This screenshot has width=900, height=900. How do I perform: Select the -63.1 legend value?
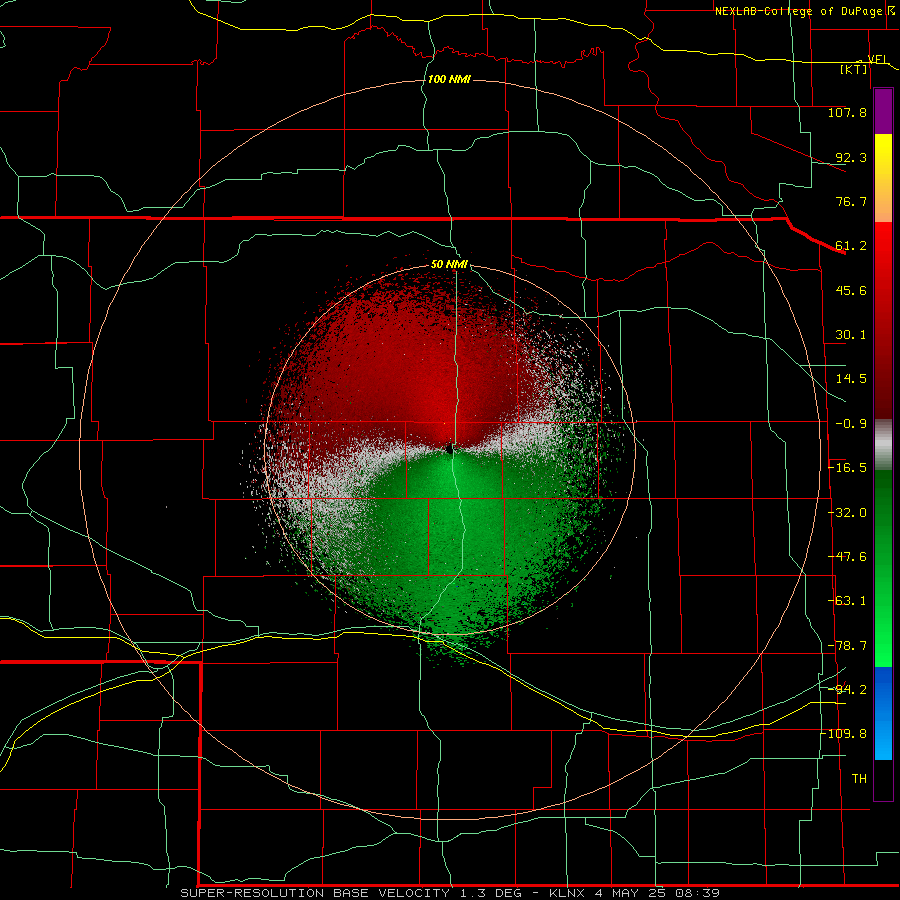[847, 601]
